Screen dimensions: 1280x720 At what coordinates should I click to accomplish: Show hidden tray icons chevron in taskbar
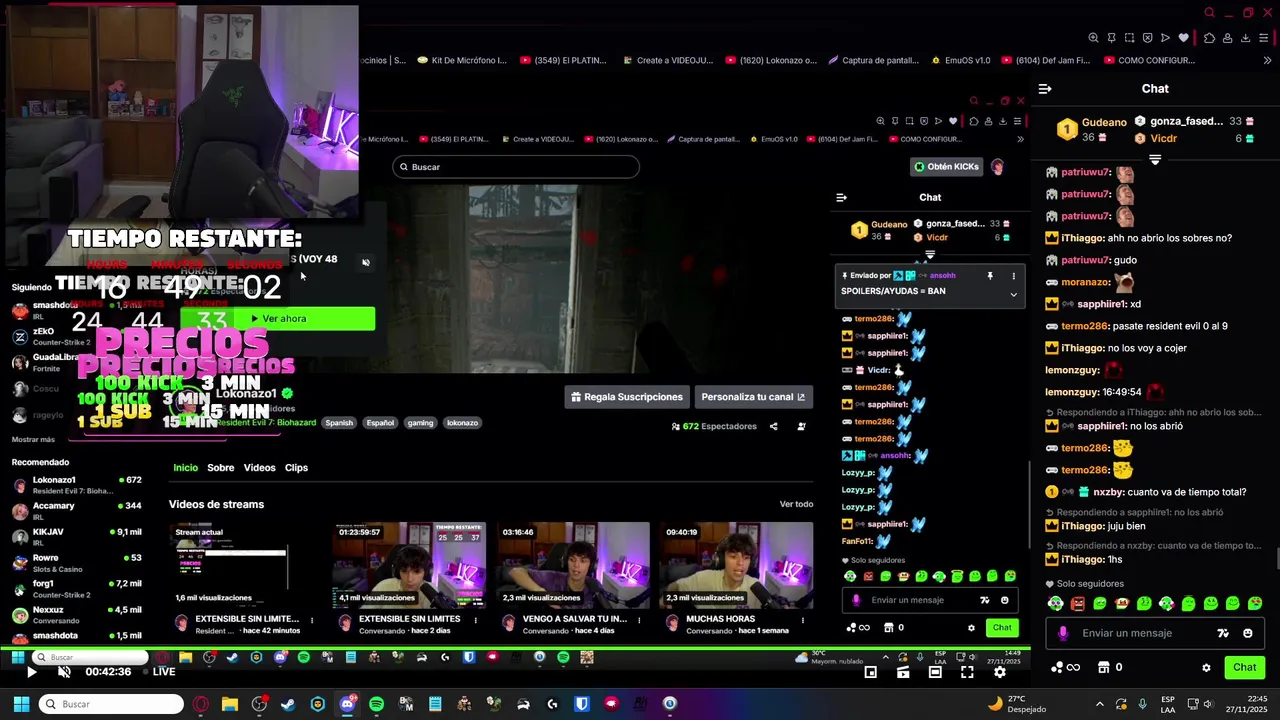(1100, 704)
